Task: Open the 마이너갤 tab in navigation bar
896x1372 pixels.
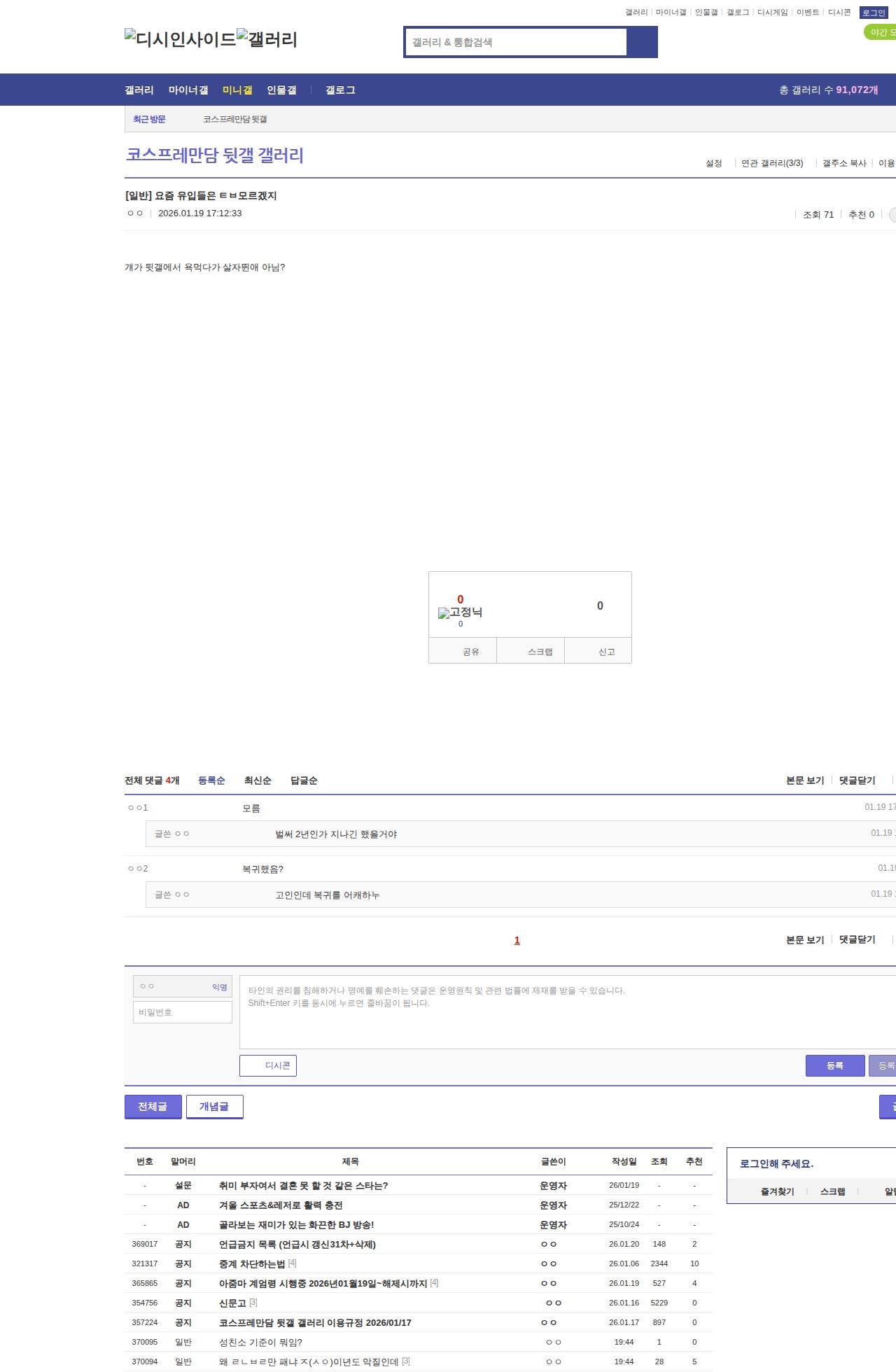Action: (x=188, y=90)
